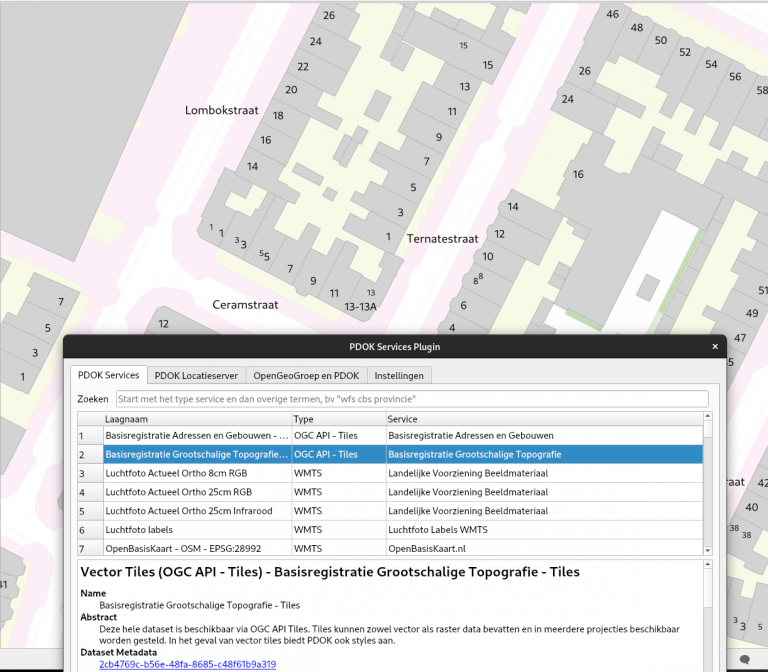Screen dimensions: 768x672
Task: Click WMTS type cell of Luchtfoto labels row
Action: coord(339,530)
